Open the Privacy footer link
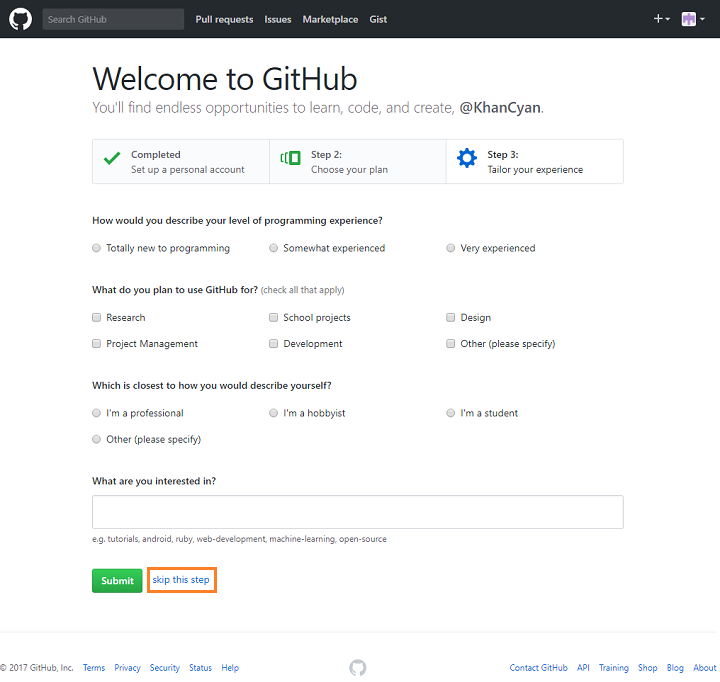720x682 pixels. 127,667
